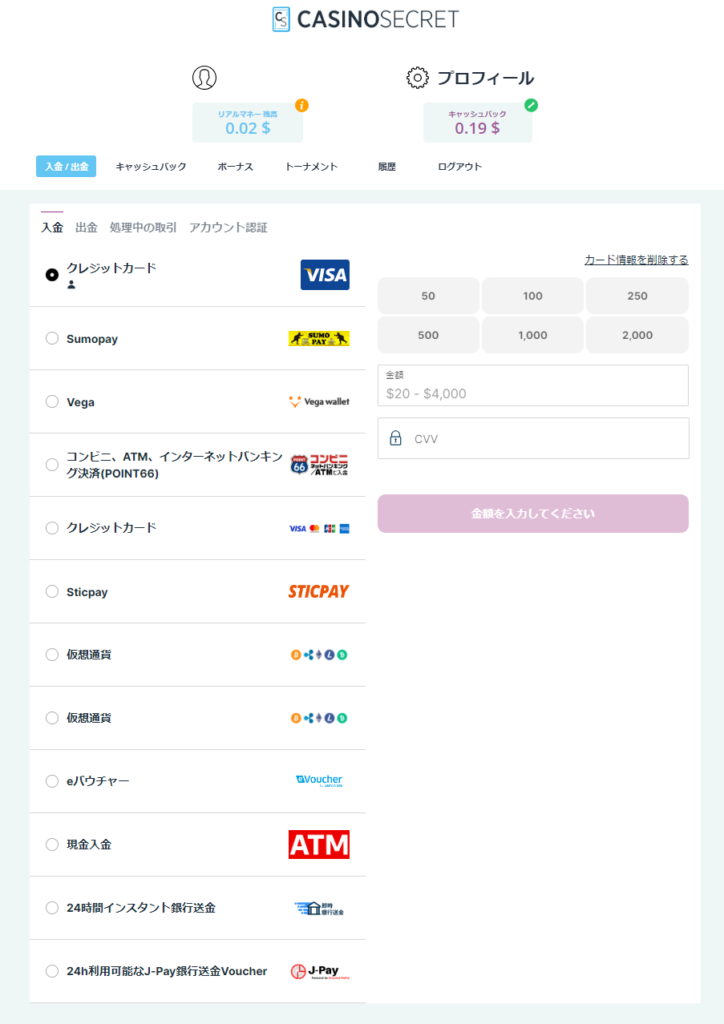724x1024 pixels.
Task: Click the orange info badge on real money balance
Action: (301, 105)
